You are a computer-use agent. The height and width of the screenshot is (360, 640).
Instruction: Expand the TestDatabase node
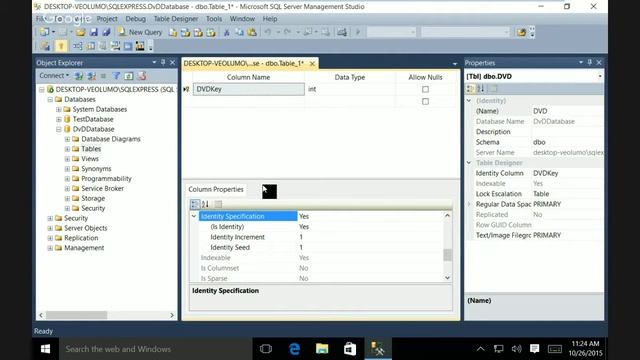pos(59,119)
